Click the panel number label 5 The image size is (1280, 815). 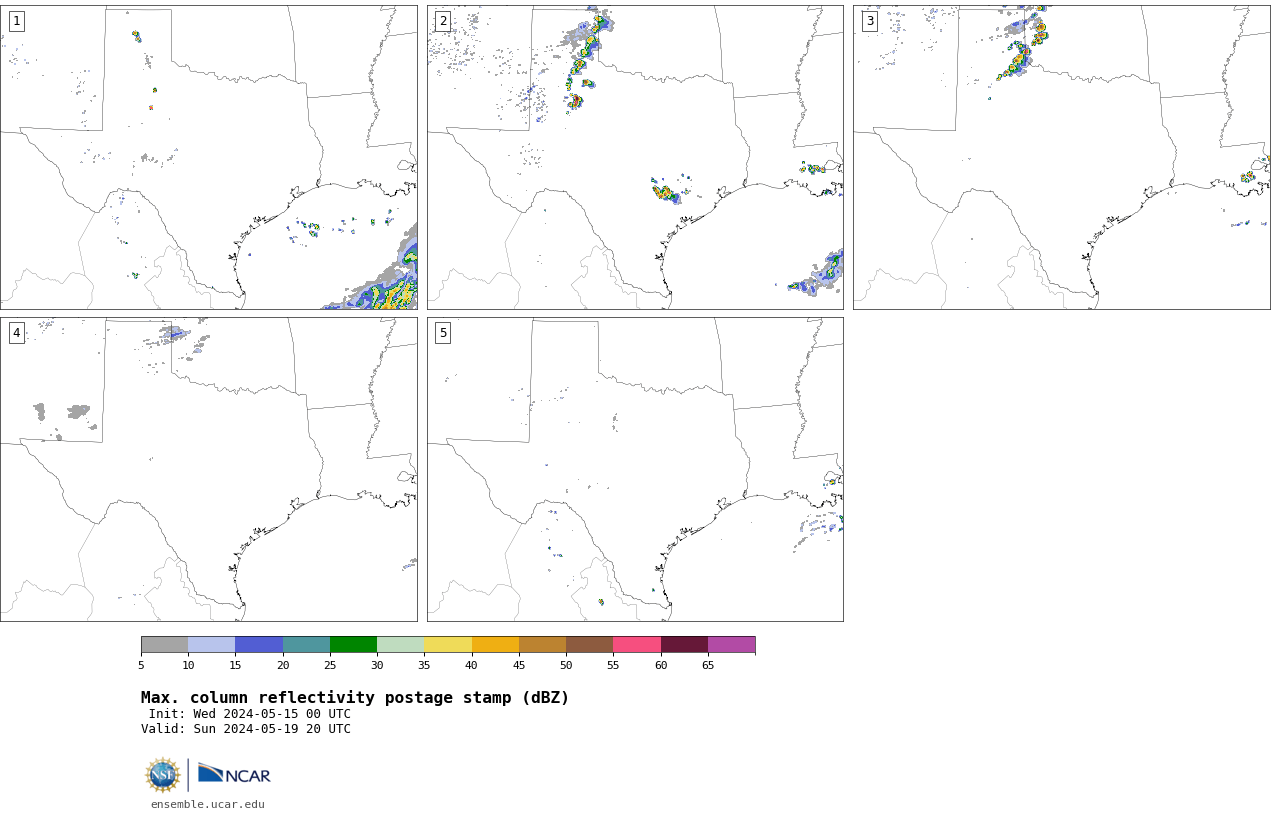[x=443, y=333]
